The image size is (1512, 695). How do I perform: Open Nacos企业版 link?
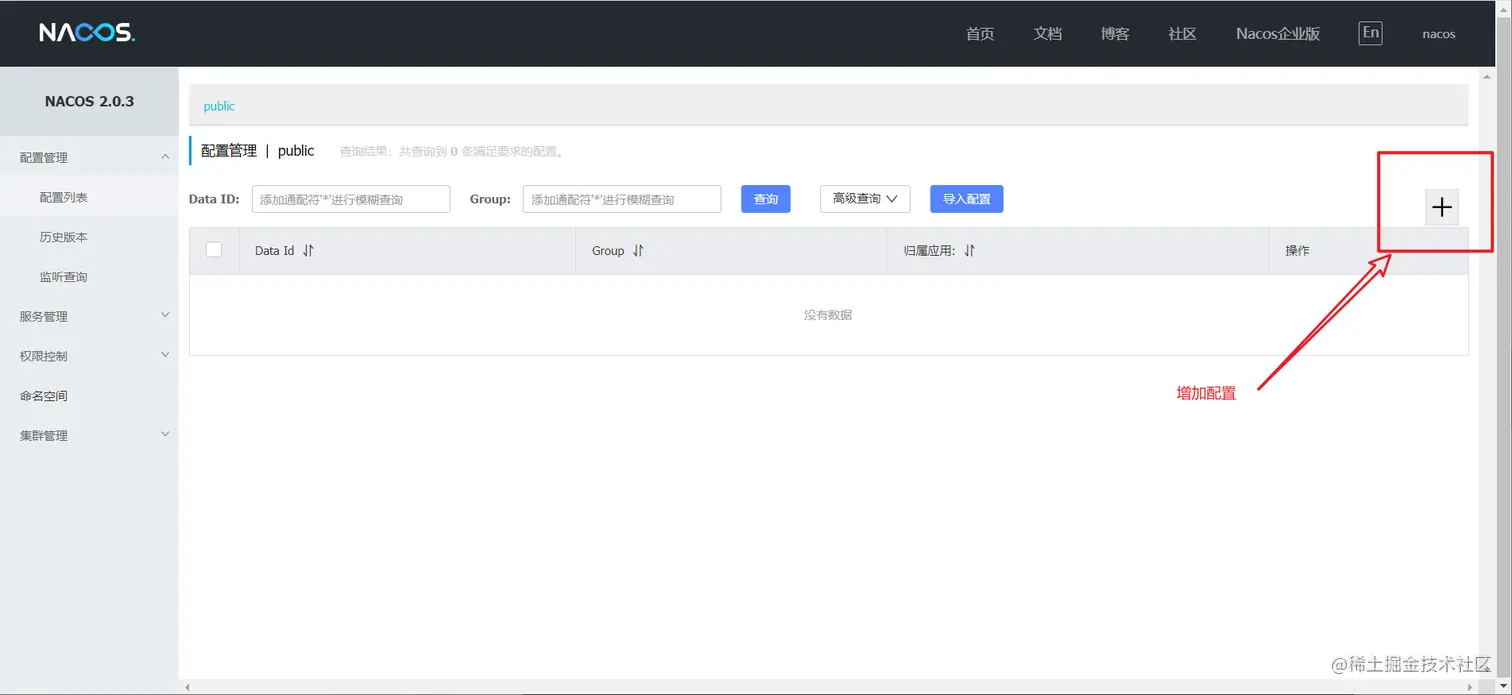1278,34
